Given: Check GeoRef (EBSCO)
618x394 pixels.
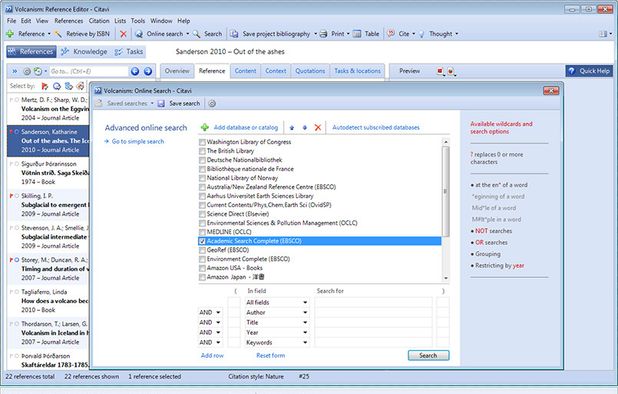Looking at the screenshot, I should pyautogui.click(x=202, y=250).
